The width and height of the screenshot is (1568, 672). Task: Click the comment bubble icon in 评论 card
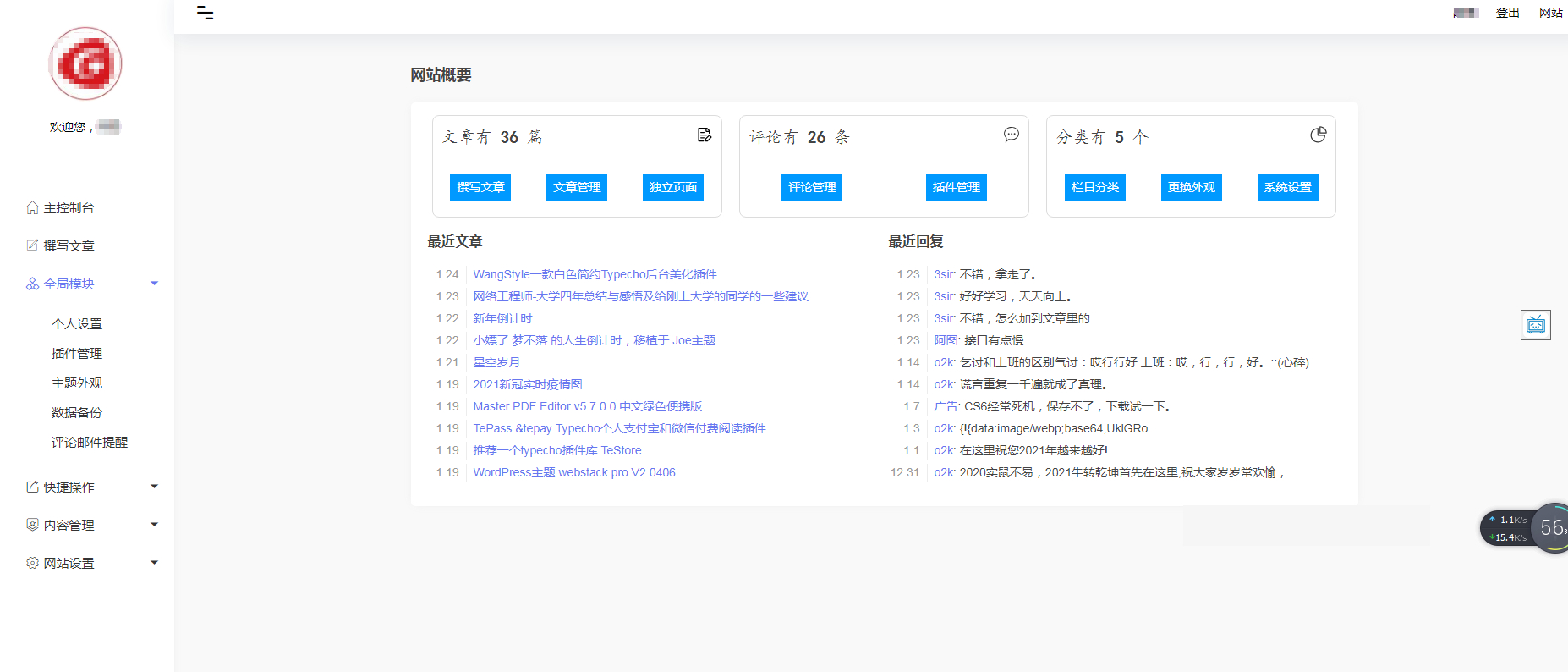click(1012, 135)
